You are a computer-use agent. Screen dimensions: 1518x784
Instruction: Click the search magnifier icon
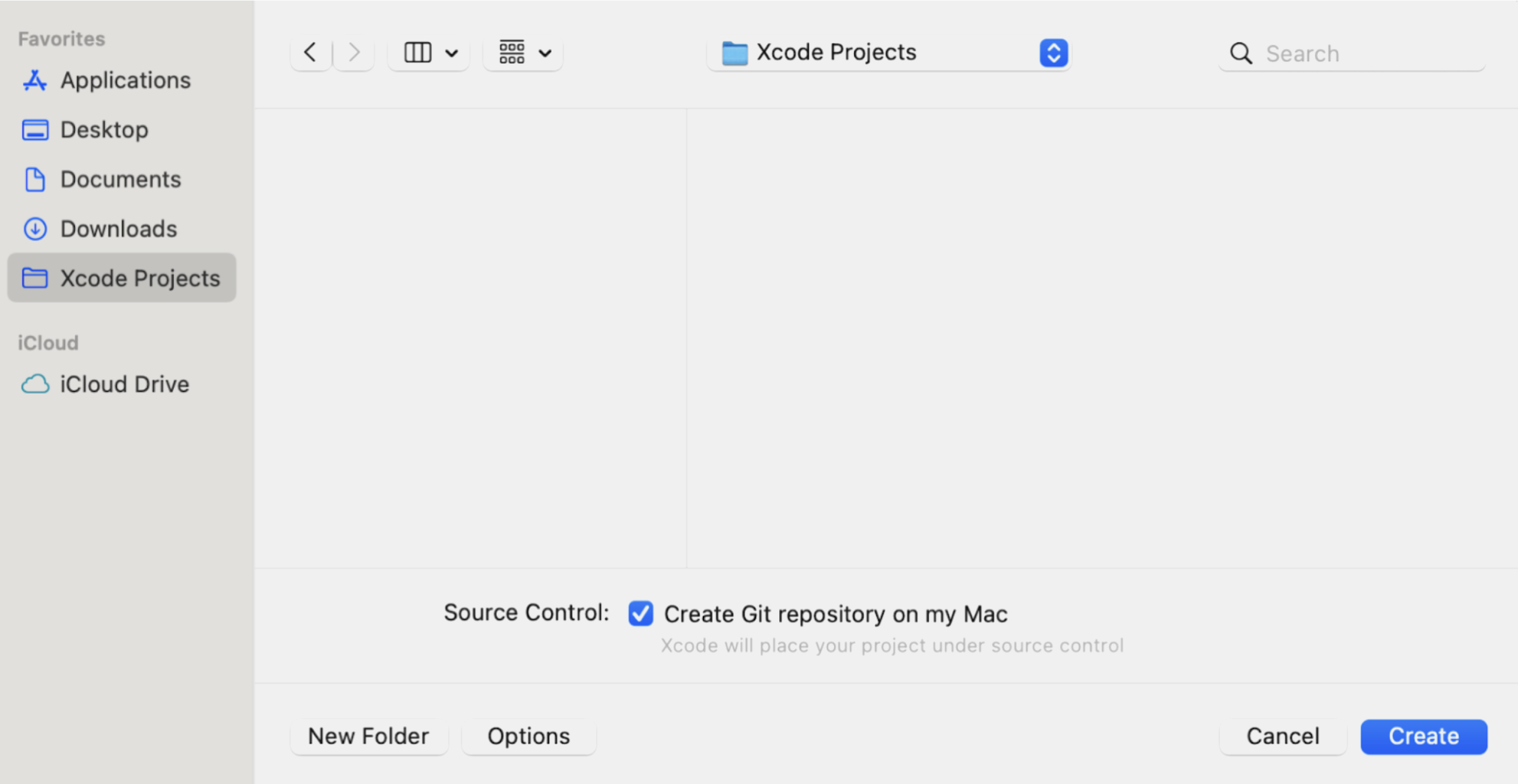coord(1241,54)
